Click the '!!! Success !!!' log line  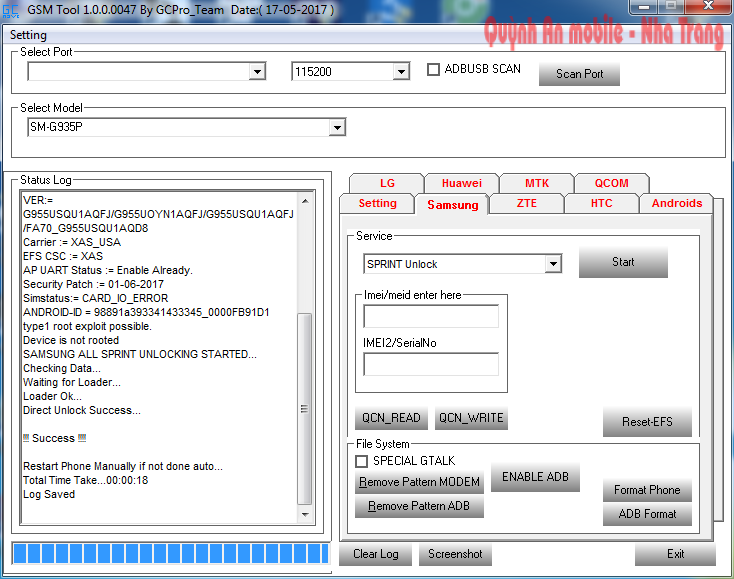tap(55, 438)
